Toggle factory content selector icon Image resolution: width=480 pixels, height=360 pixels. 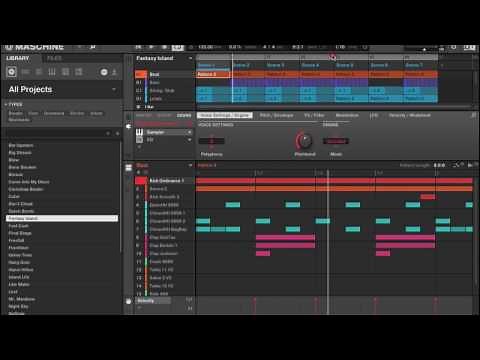pyautogui.click(x=104, y=72)
